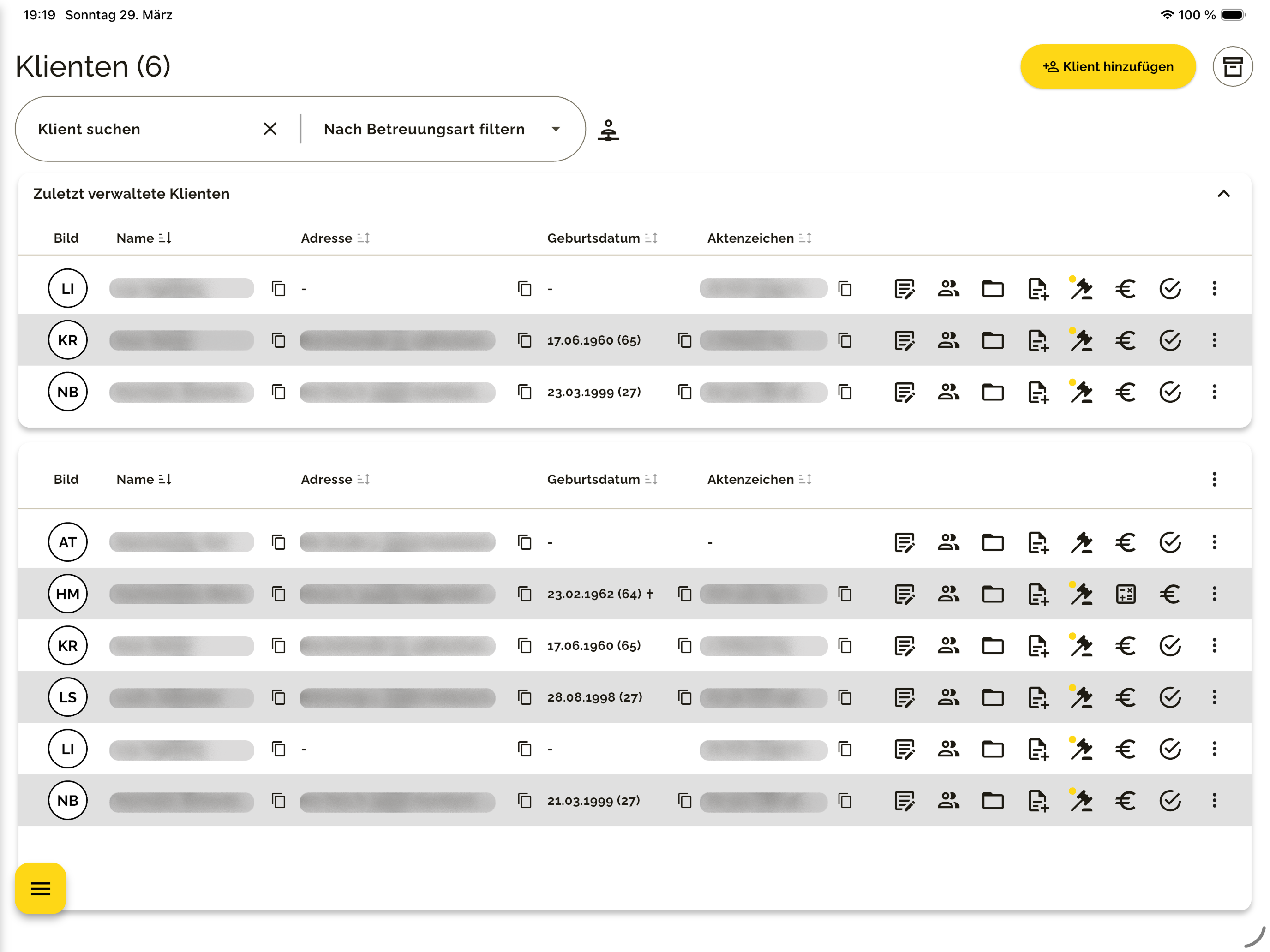Clear the search with the X icon
Viewport: 1270px width, 952px height.
[270, 129]
